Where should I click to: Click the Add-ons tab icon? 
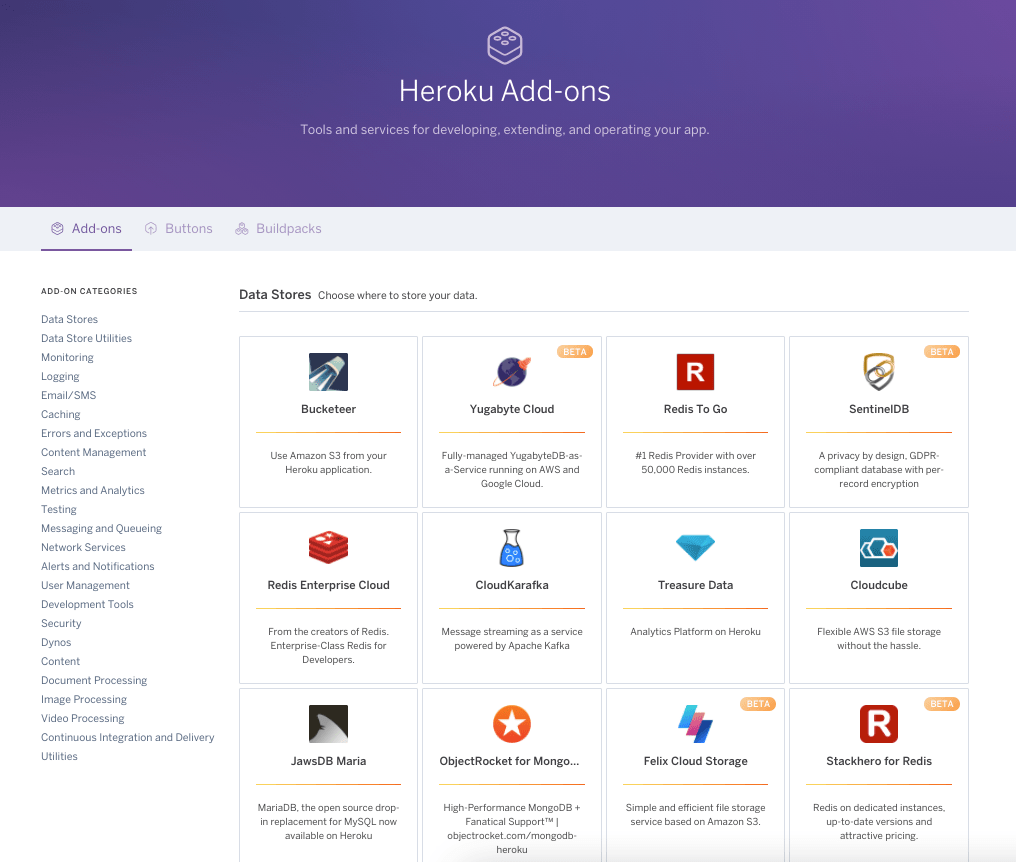pyautogui.click(x=58, y=228)
